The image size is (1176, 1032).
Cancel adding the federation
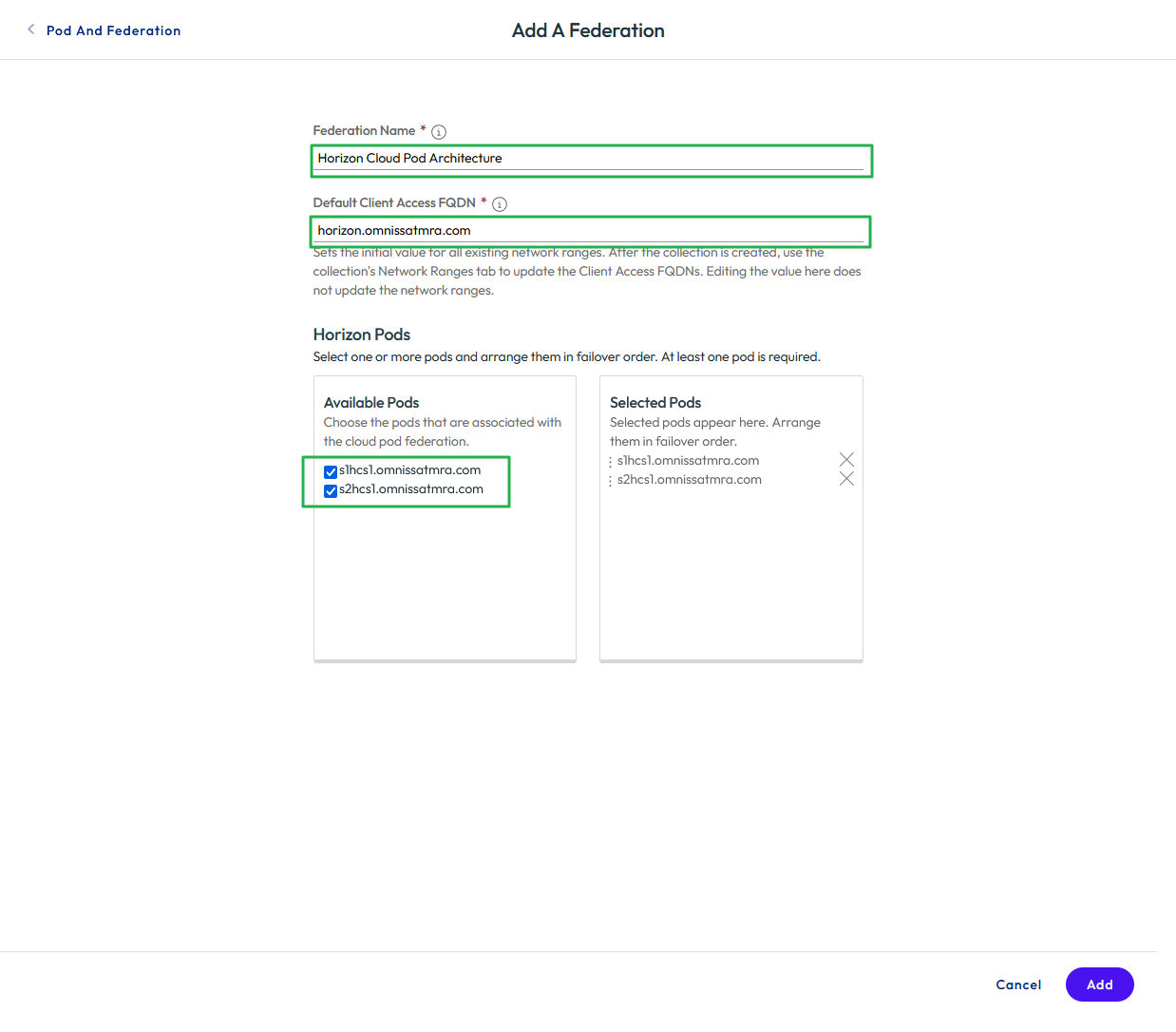pyautogui.click(x=1018, y=984)
